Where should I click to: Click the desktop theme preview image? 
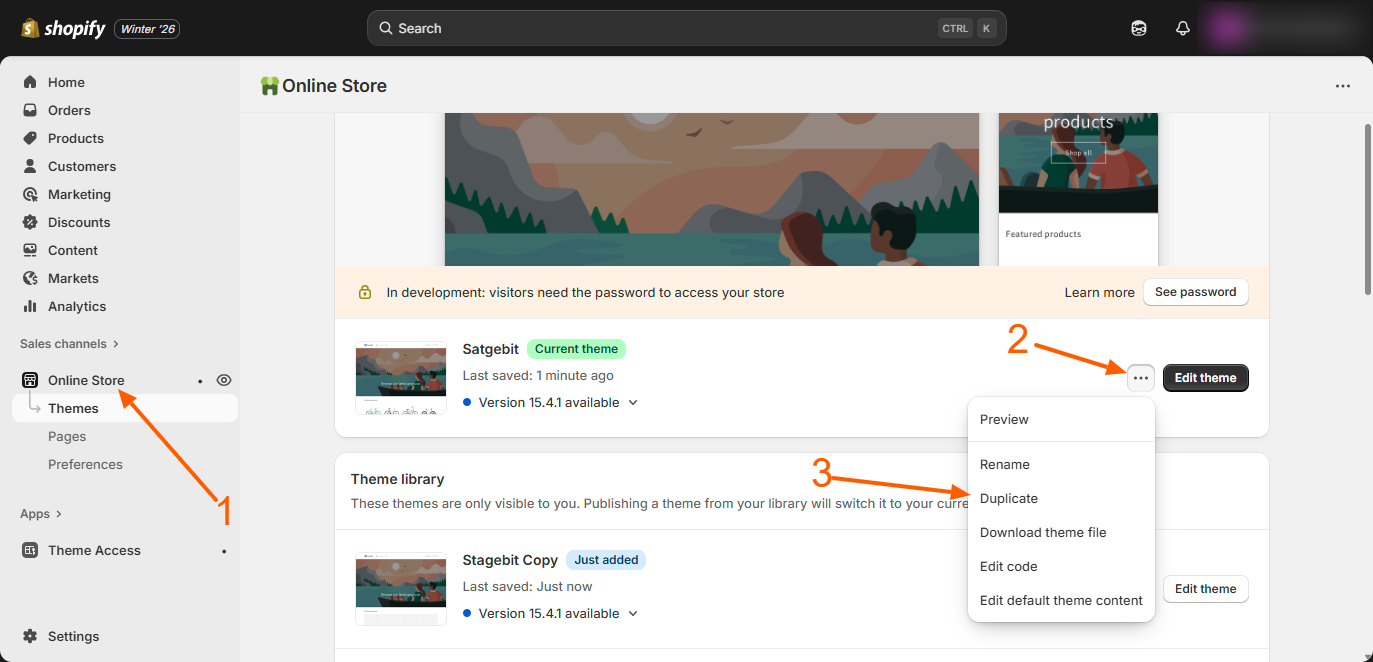(x=712, y=189)
